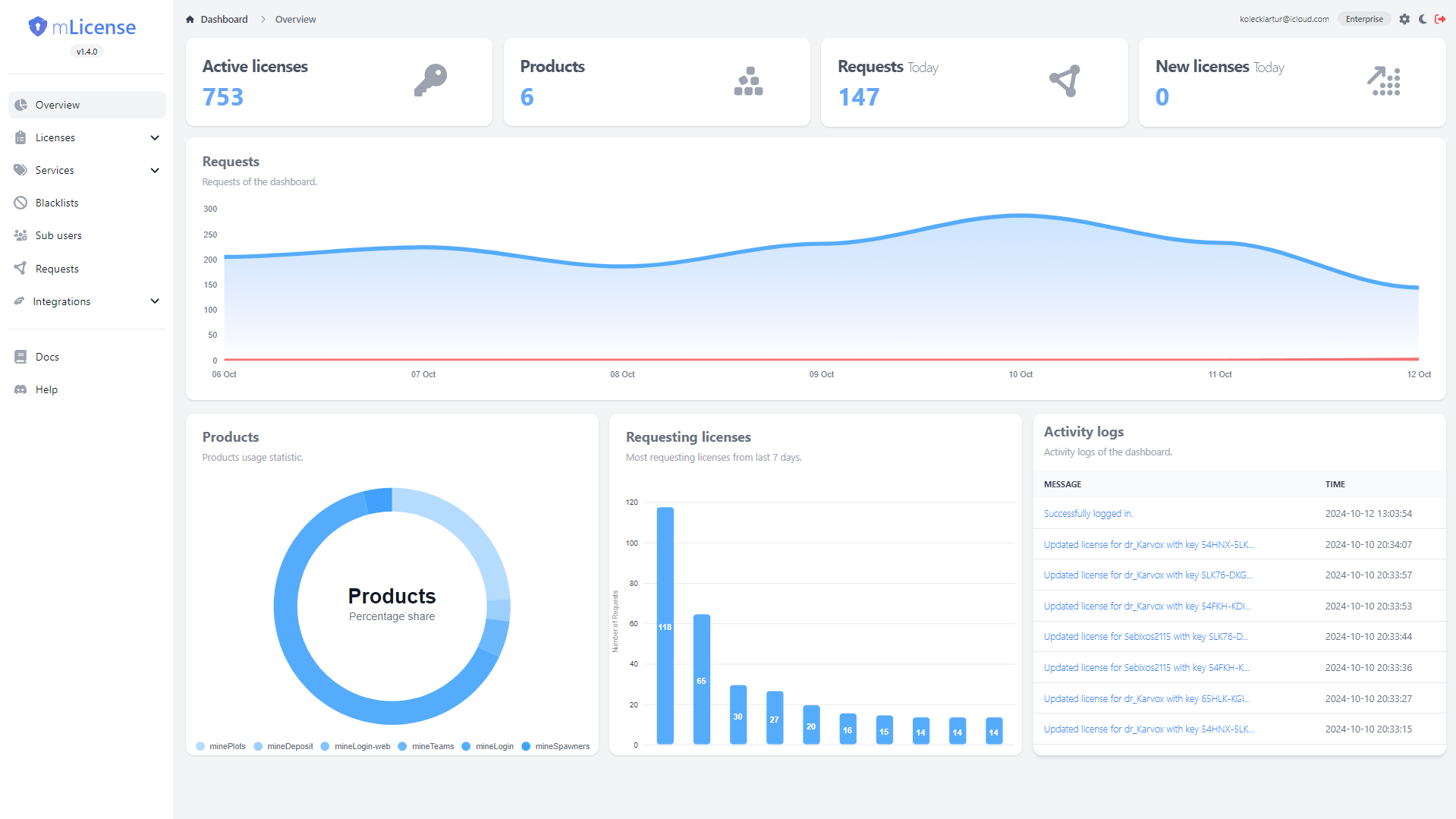Toggle mineSpawners legend entry
Viewport: 1456px width, 819px height.
coord(556,746)
